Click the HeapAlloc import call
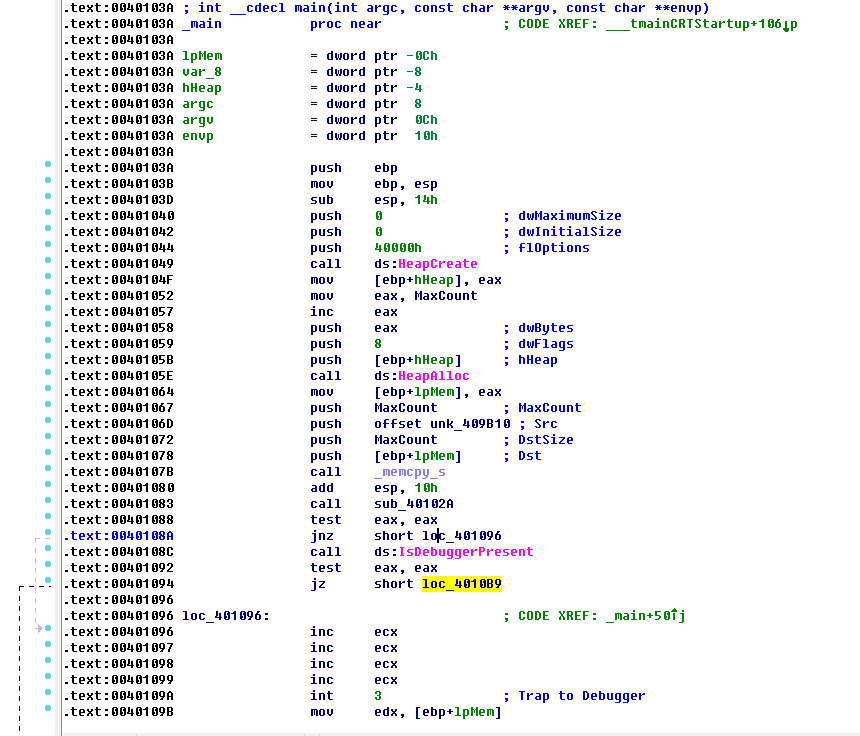The width and height of the screenshot is (860, 736). 434,376
